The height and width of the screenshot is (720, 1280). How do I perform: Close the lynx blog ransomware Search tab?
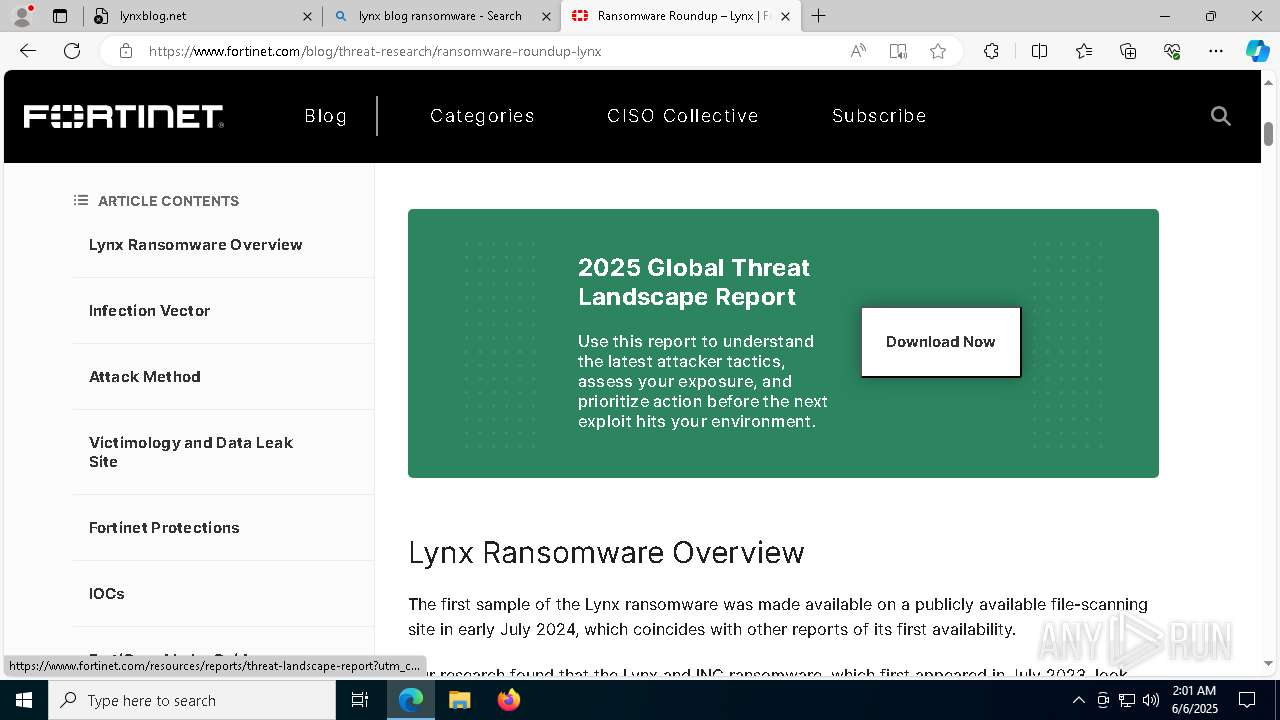(x=546, y=16)
